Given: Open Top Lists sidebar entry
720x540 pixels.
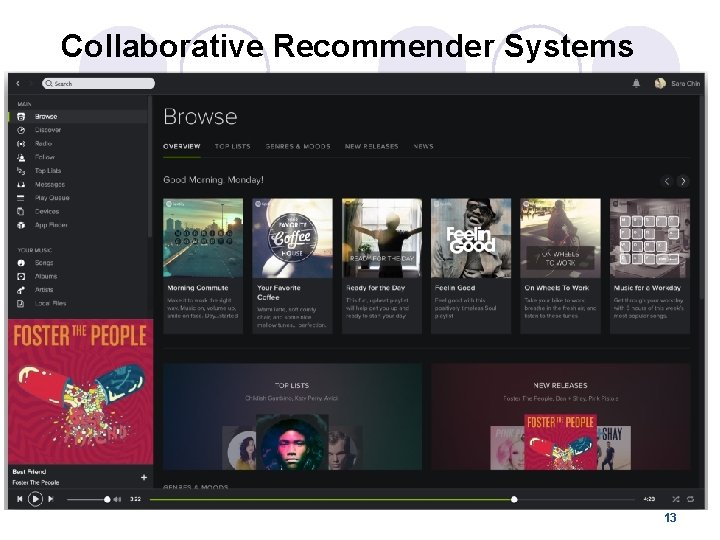Looking at the screenshot, I should pos(48,171).
